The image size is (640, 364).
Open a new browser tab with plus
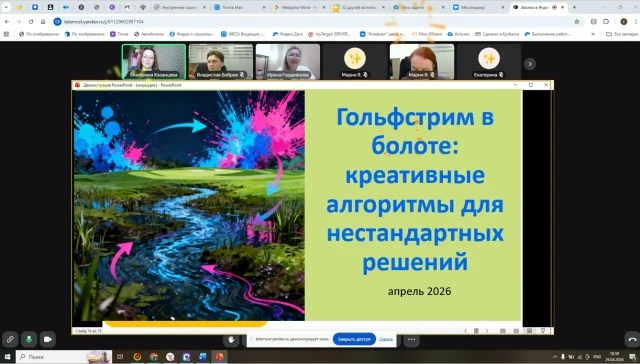tap(574, 7)
